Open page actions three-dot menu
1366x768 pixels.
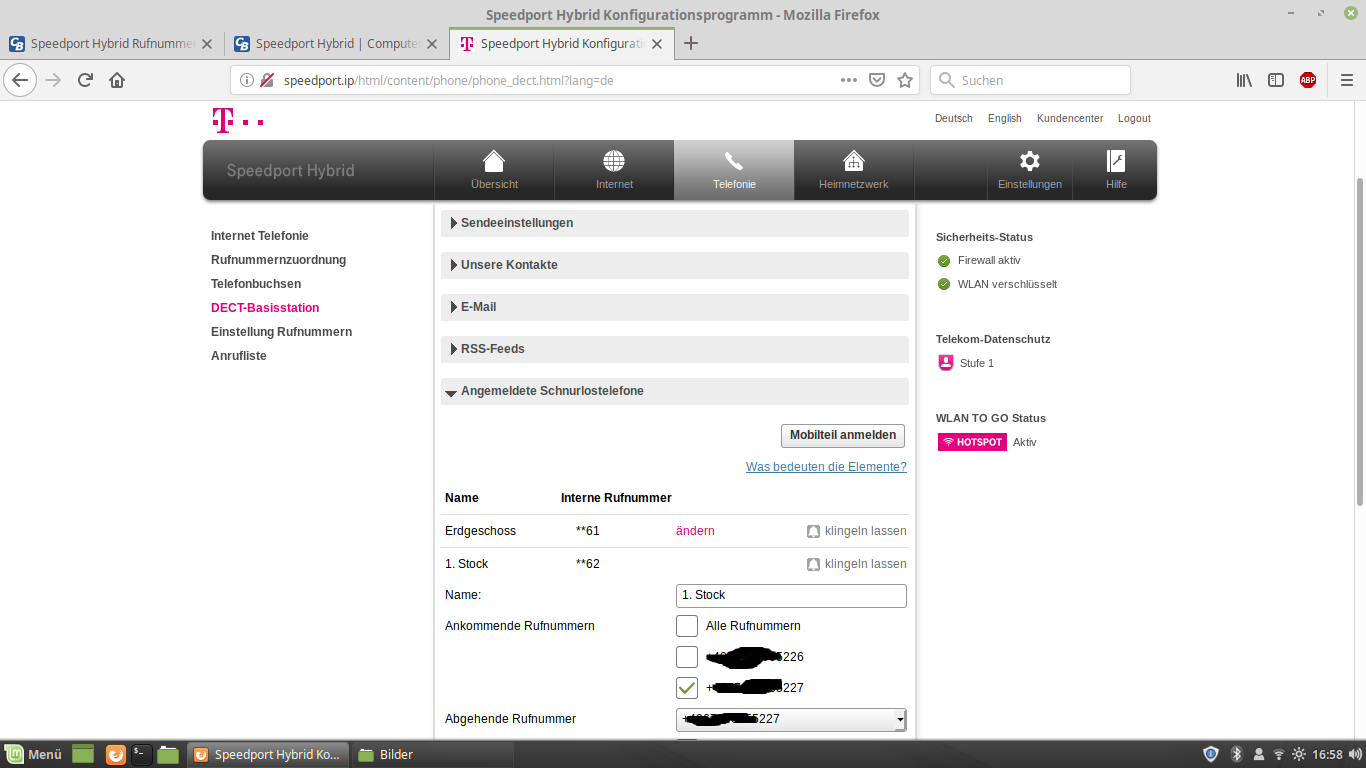(x=848, y=80)
